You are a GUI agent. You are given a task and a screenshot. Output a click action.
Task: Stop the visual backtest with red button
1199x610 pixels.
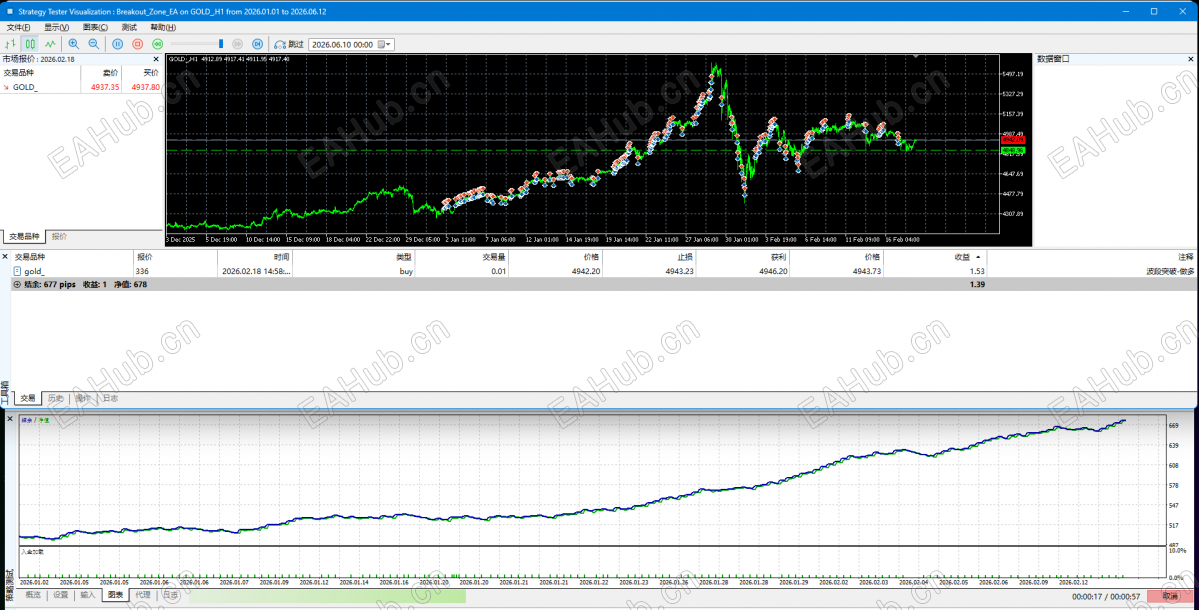point(138,44)
